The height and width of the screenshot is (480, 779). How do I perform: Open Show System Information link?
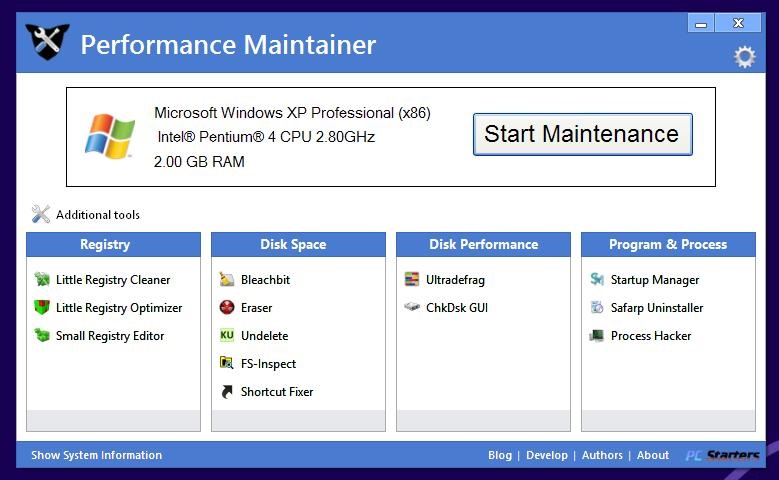click(x=96, y=455)
